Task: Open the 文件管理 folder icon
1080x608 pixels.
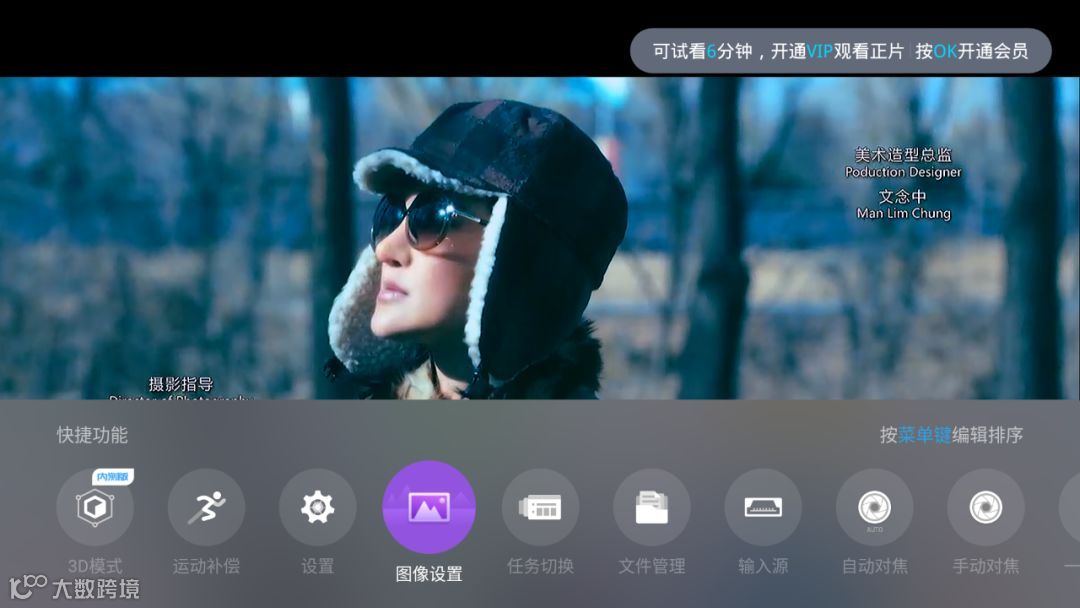Action: point(652,507)
